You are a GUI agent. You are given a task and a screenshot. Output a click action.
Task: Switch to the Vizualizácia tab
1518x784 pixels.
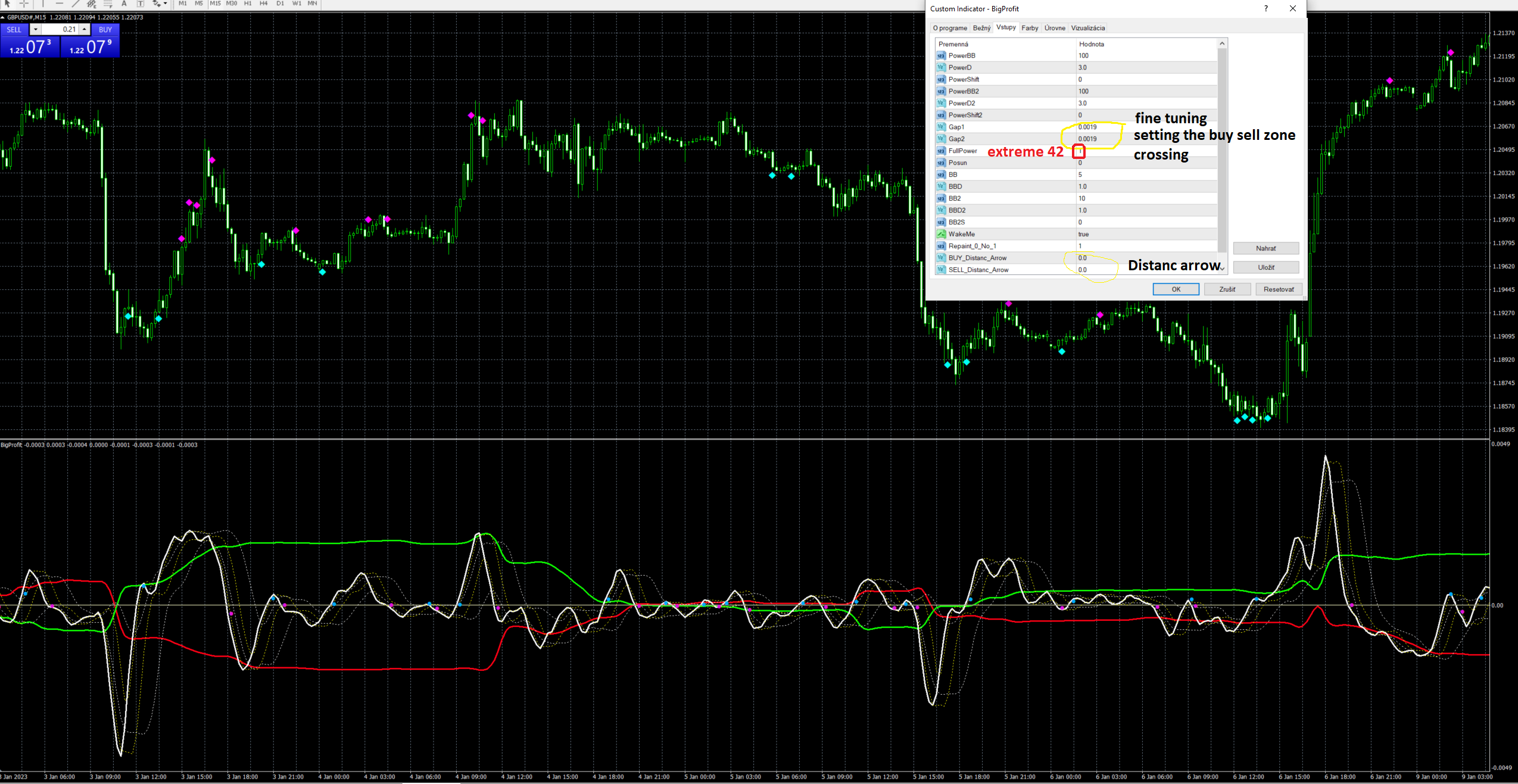[1087, 28]
